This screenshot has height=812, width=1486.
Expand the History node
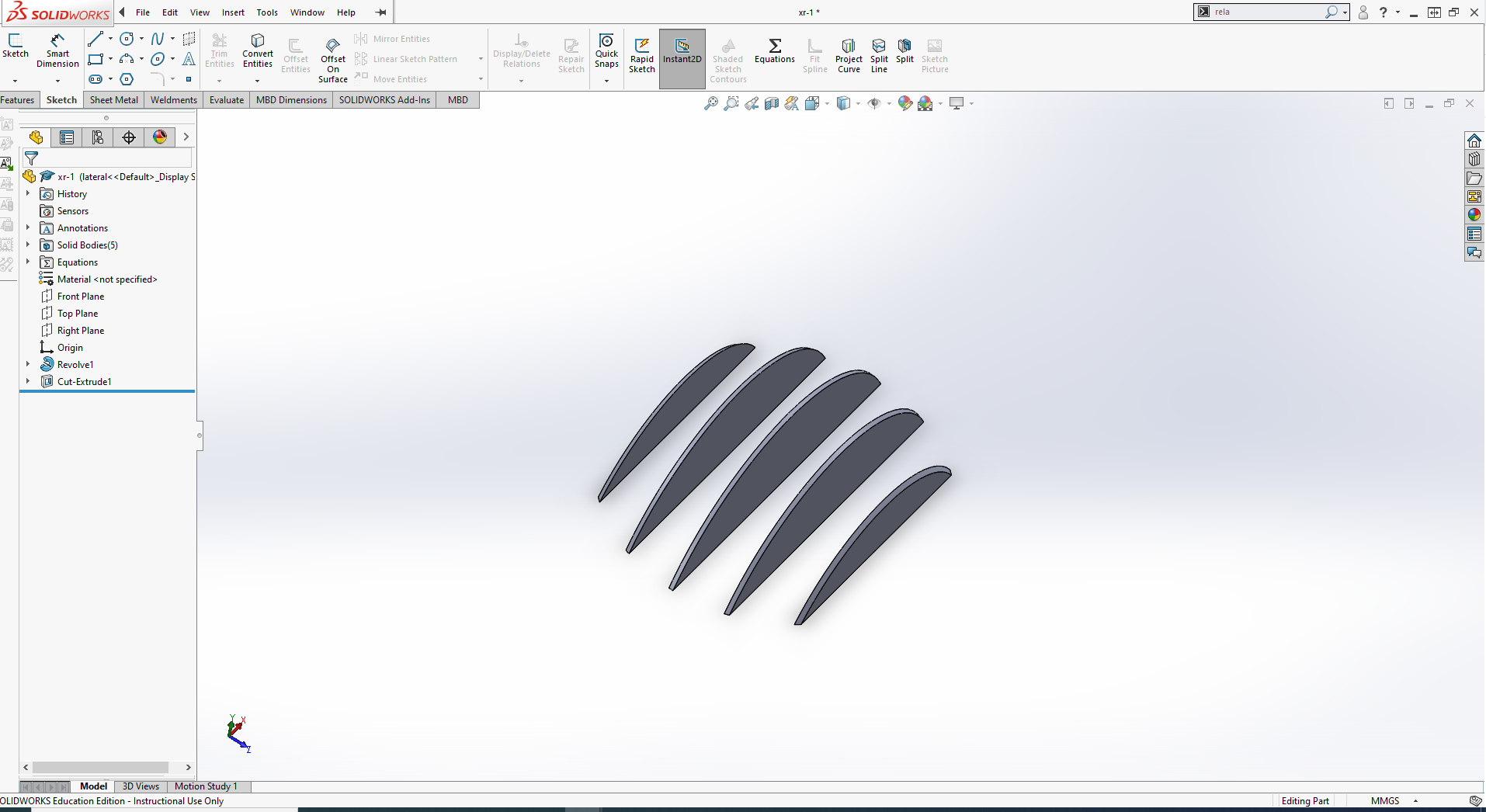tap(28, 194)
